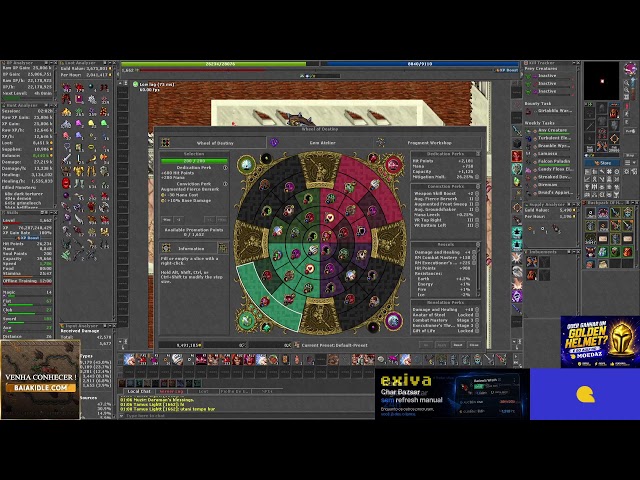Screen dimensions: 640x480
Task: Click the red top-right gem socket
Action: pyautogui.click(x=393, y=164)
